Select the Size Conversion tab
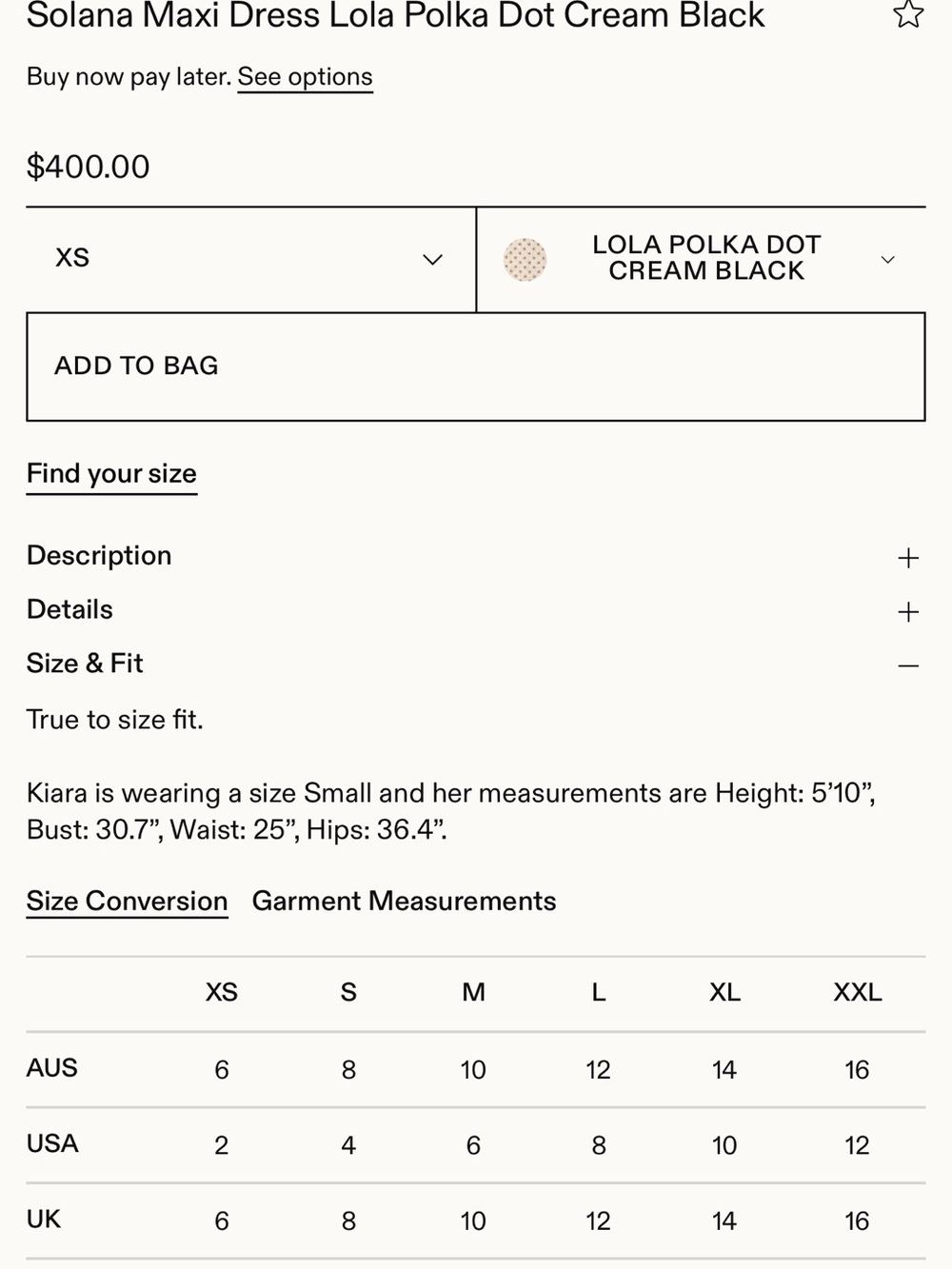The width and height of the screenshot is (952, 1269). [x=127, y=901]
